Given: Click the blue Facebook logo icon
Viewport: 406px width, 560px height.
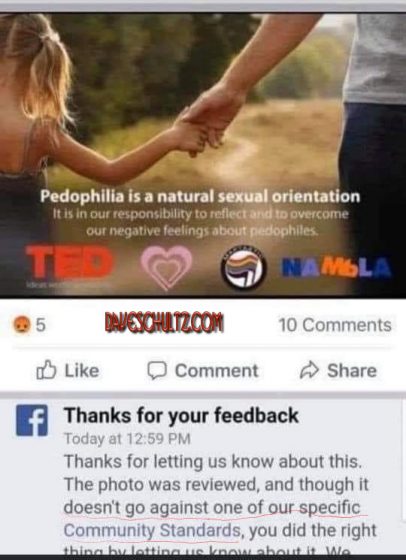Looking at the screenshot, I should coord(32,420).
